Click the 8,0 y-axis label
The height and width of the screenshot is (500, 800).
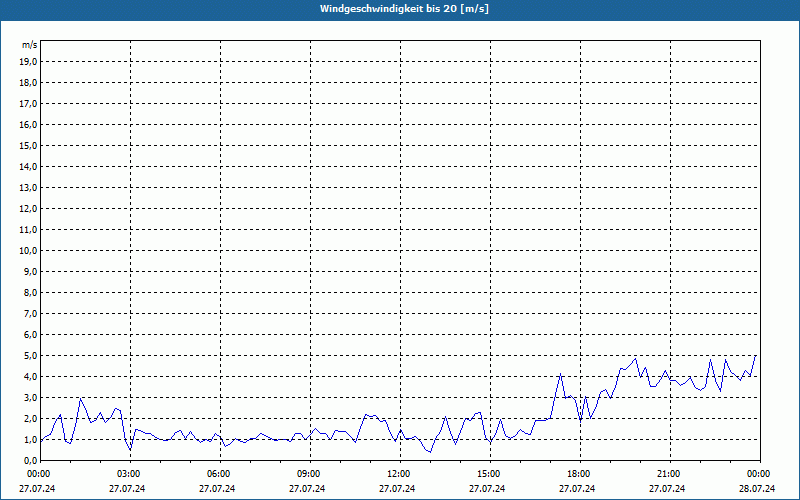(x=31, y=292)
